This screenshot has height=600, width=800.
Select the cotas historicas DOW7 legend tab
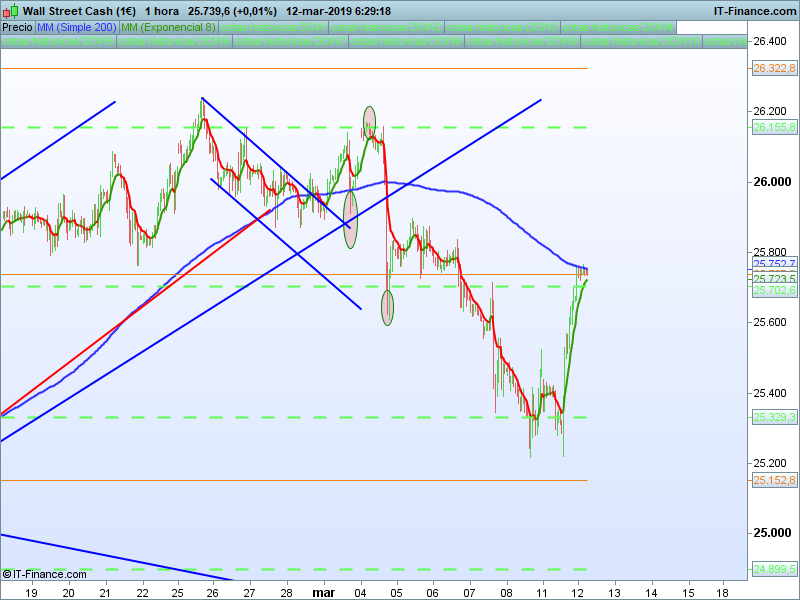tap(290, 41)
